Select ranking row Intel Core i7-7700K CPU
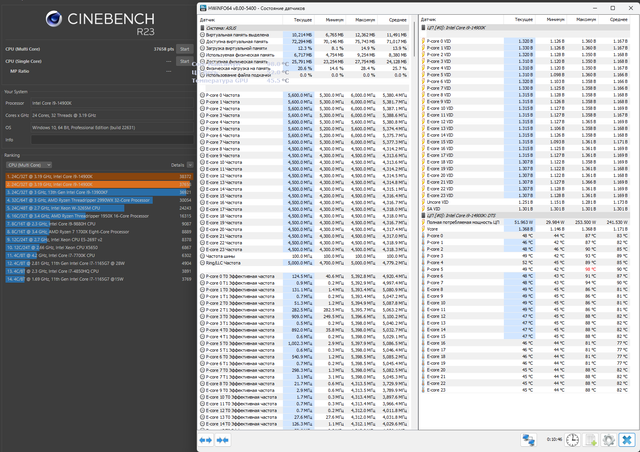 [99, 255]
